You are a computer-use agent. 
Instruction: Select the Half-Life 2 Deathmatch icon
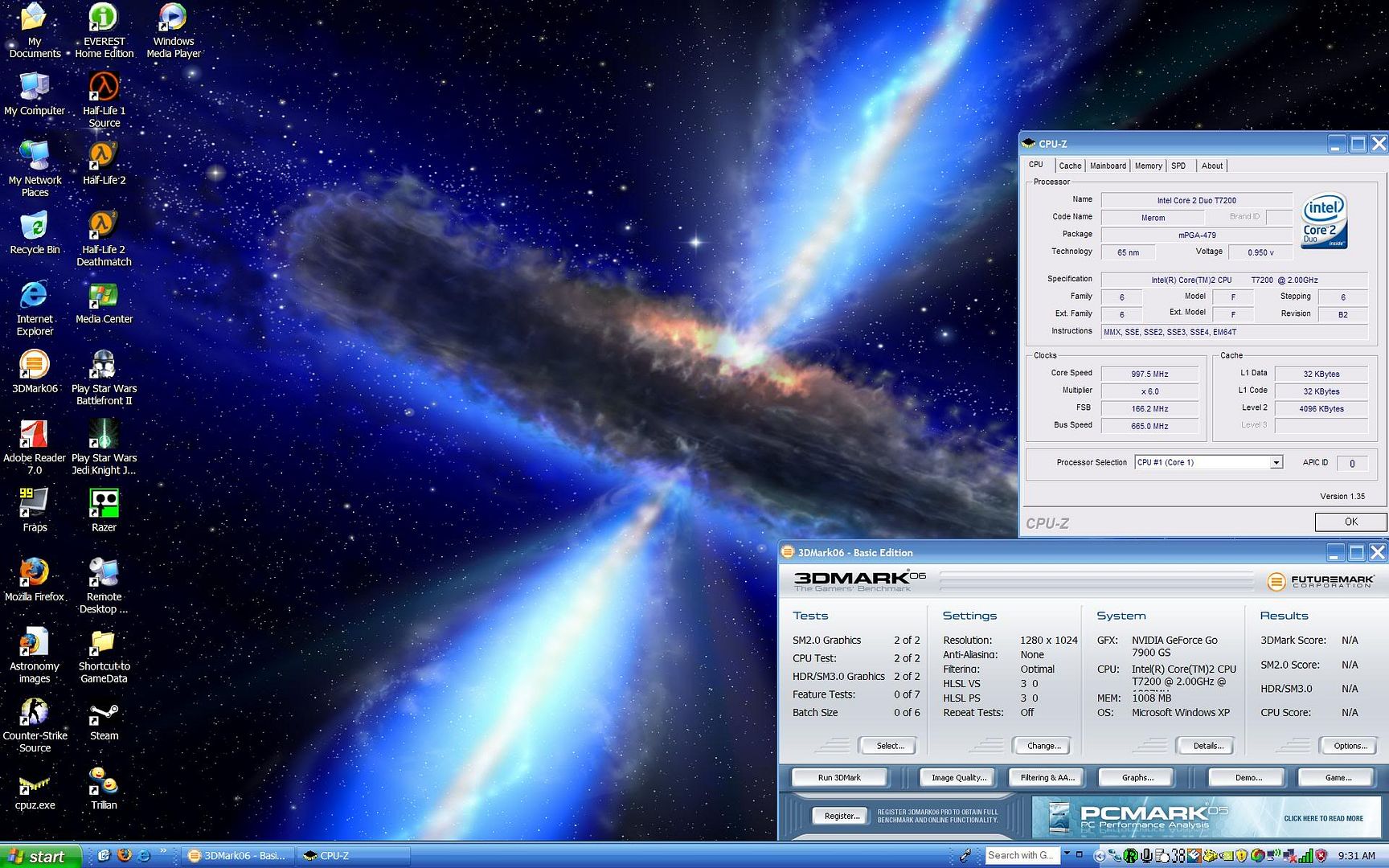tap(104, 238)
